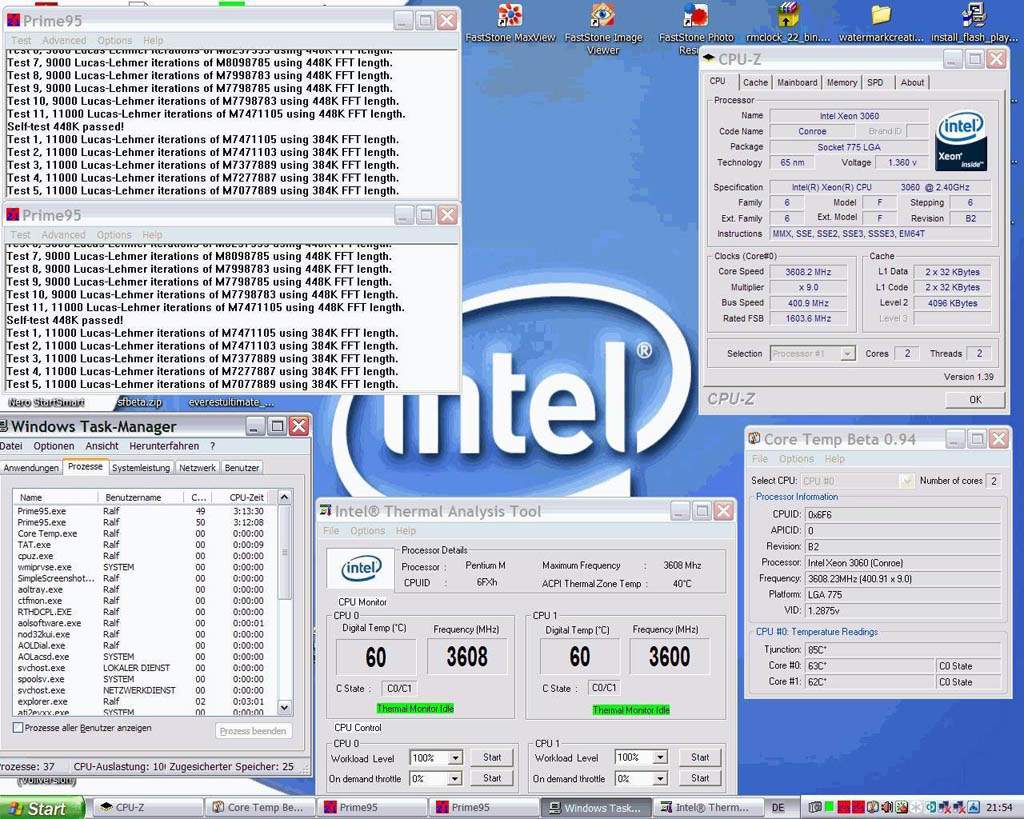Switch to the Mainboard tab in CPU-Z
Screen dimensions: 1024x819
[797, 82]
